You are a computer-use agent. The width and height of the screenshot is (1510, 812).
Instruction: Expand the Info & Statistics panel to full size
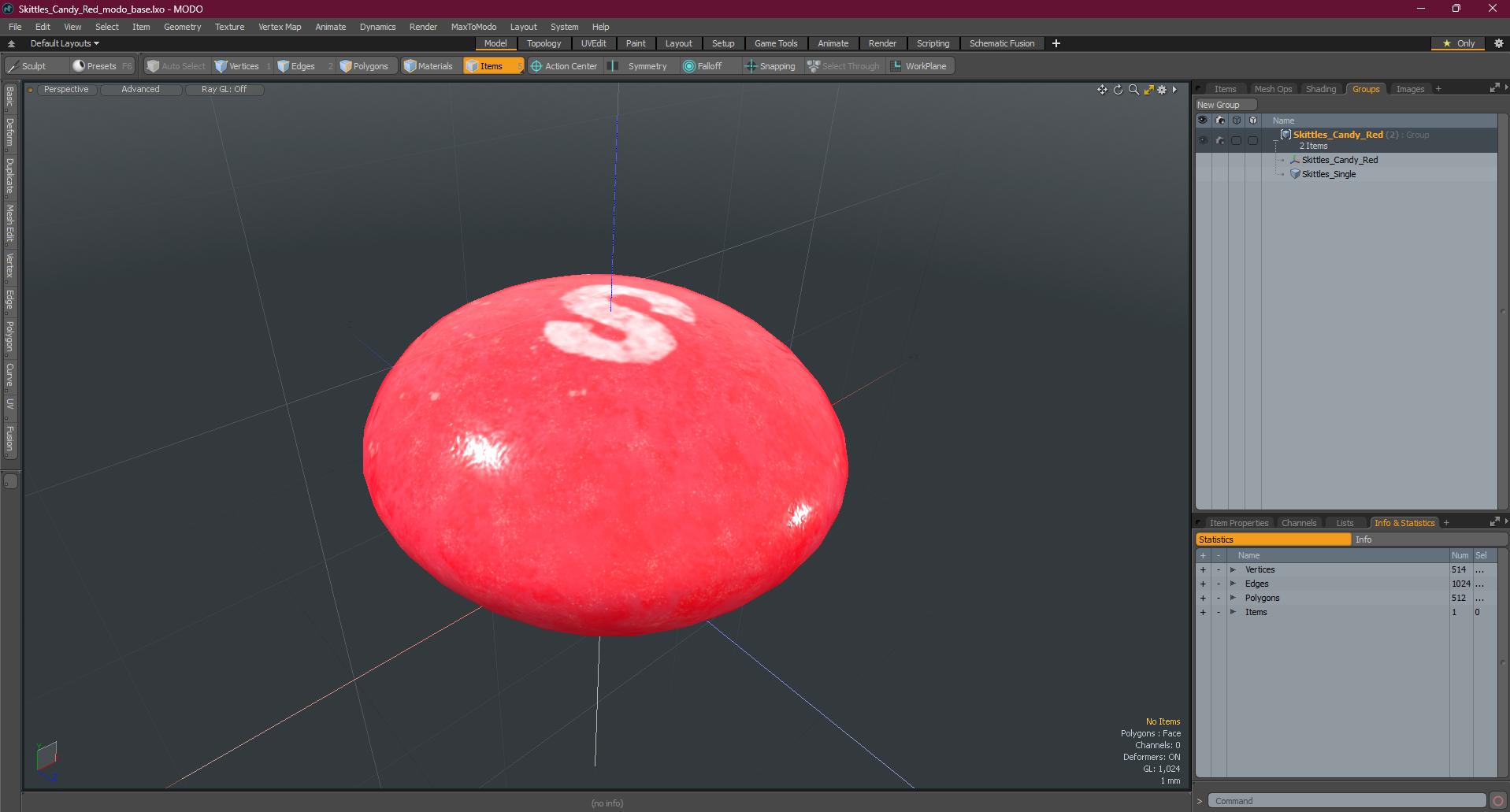coord(1494,522)
